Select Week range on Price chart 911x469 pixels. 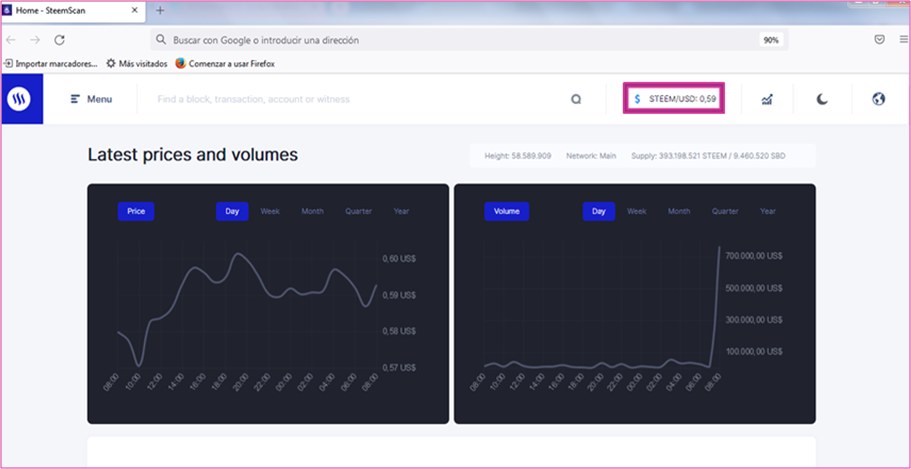(270, 212)
